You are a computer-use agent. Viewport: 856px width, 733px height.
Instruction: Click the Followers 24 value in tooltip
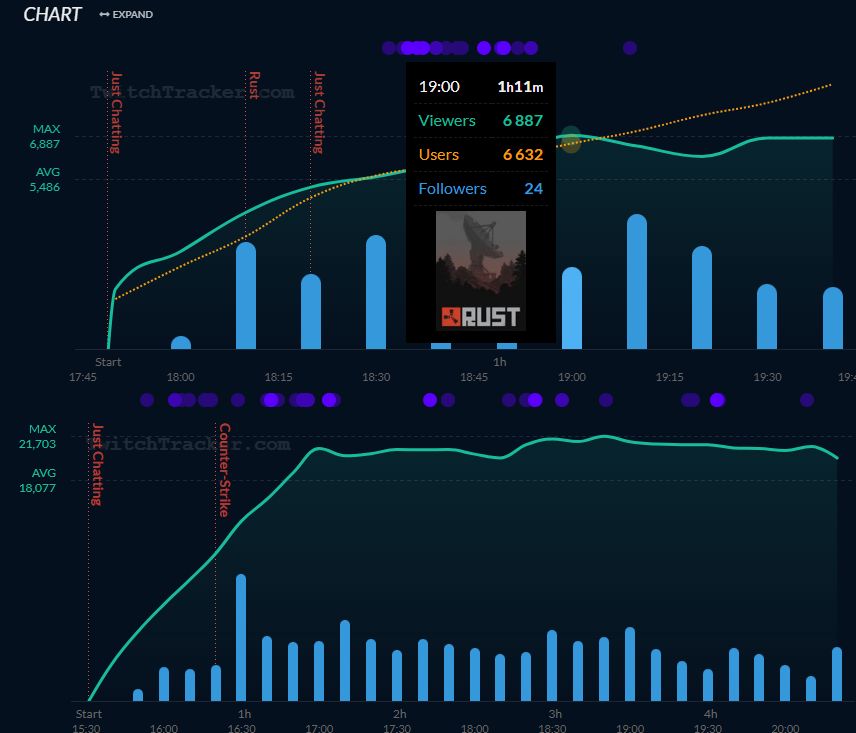coord(533,189)
